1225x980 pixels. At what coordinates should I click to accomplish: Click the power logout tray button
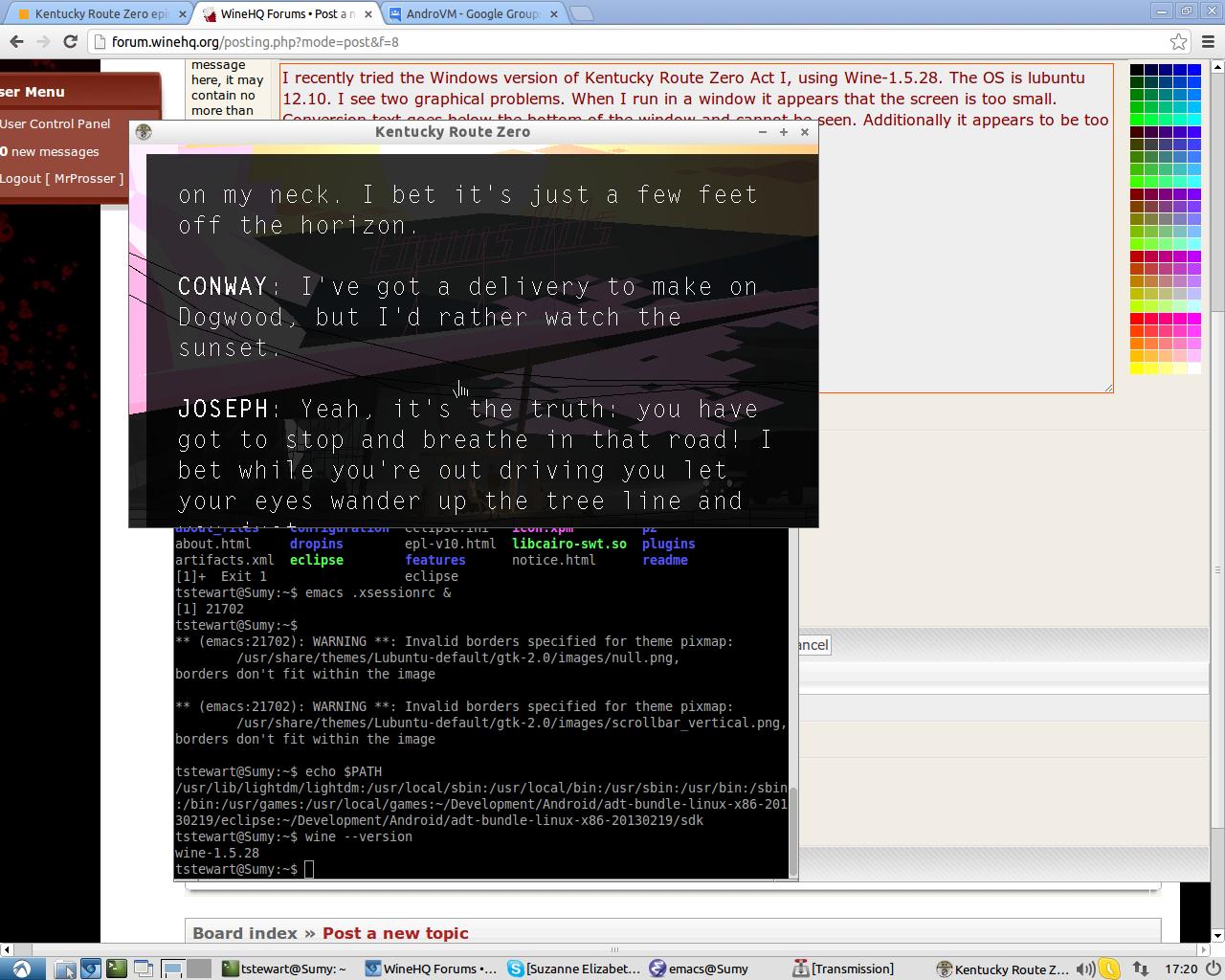tap(1212, 969)
